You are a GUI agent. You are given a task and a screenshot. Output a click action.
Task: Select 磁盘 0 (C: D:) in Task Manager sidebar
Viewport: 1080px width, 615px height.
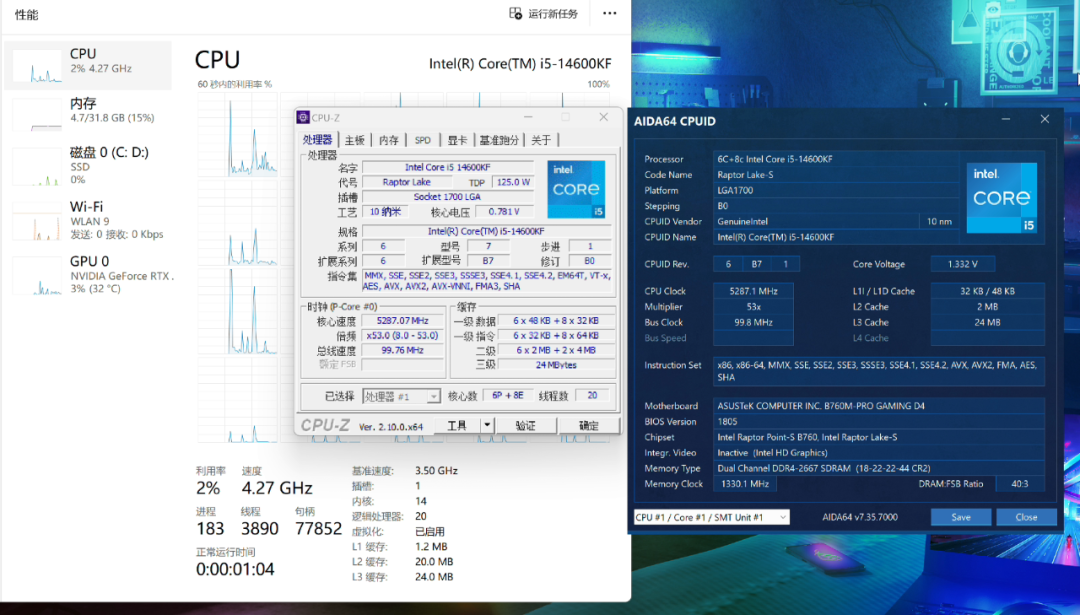tap(88, 165)
